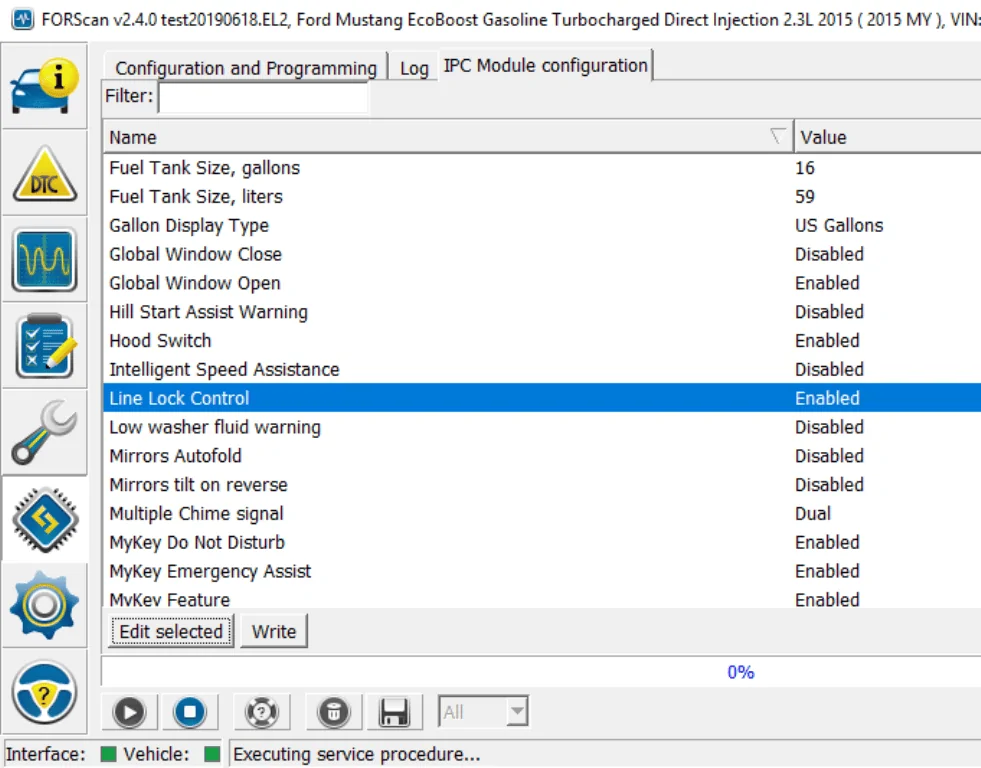The image size is (981, 768).
Task: Open the Tests checklist section
Action: pyautogui.click(x=44, y=346)
